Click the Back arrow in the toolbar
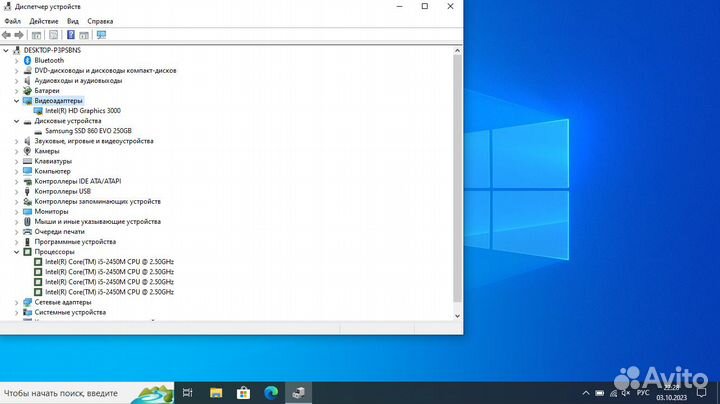The height and width of the screenshot is (404, 720). (8, 35)
